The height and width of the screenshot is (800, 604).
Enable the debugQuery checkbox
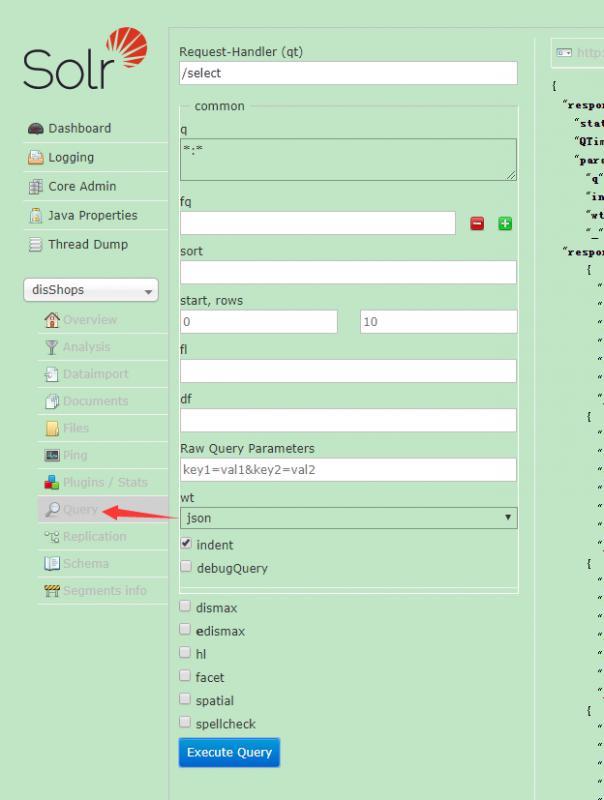point(186,566)
